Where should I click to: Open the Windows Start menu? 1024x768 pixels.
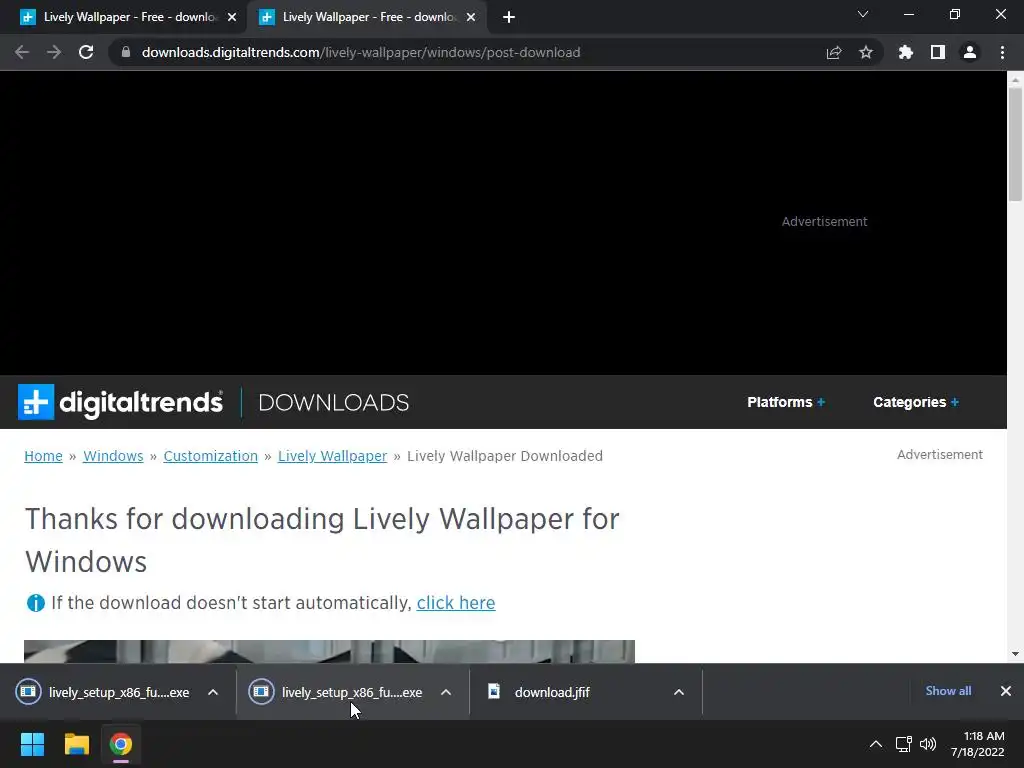click(x=32, y=744)
